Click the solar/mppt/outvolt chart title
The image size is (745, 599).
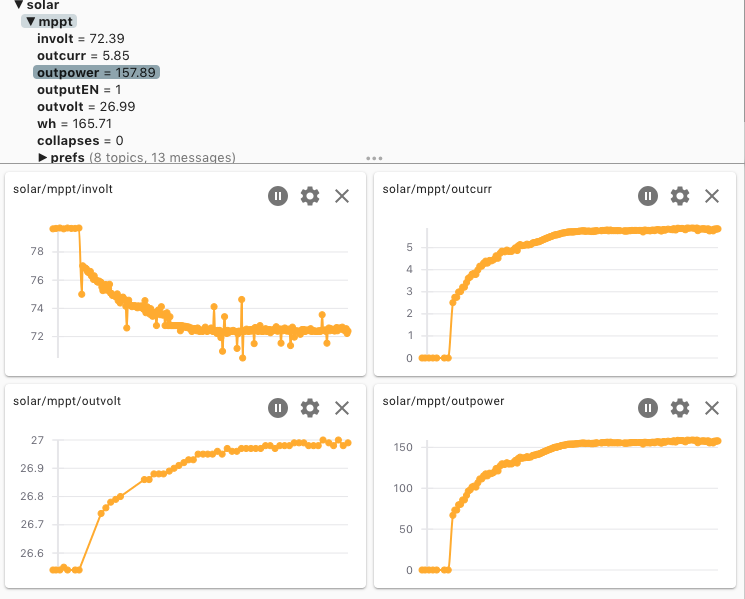tap(67, 401)
